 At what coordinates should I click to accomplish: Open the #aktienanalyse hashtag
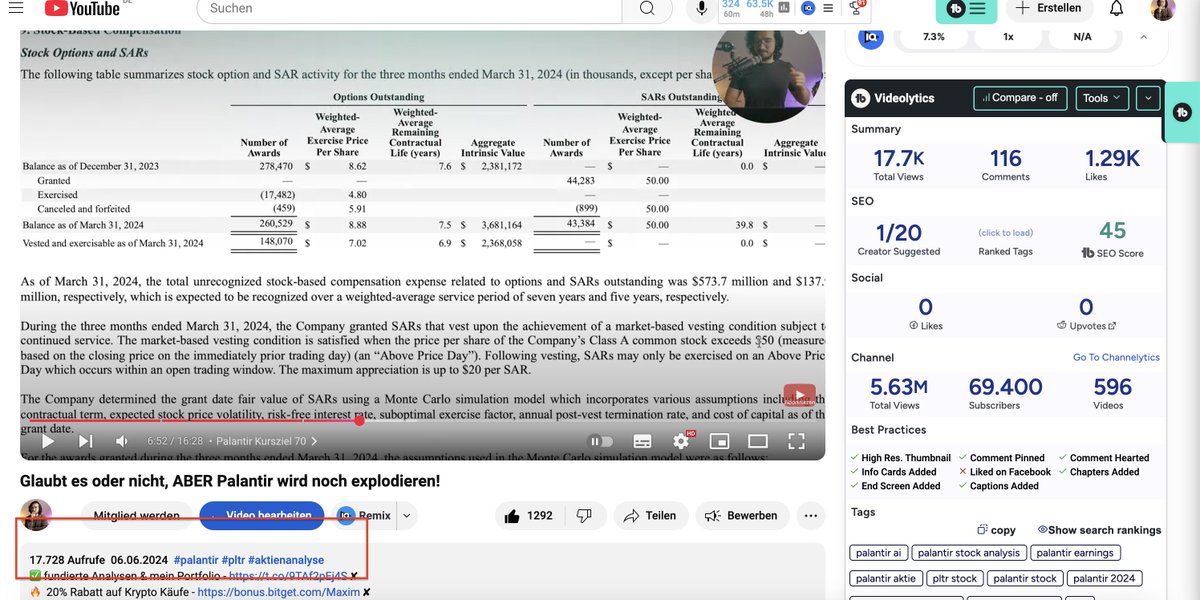point(286,560)
